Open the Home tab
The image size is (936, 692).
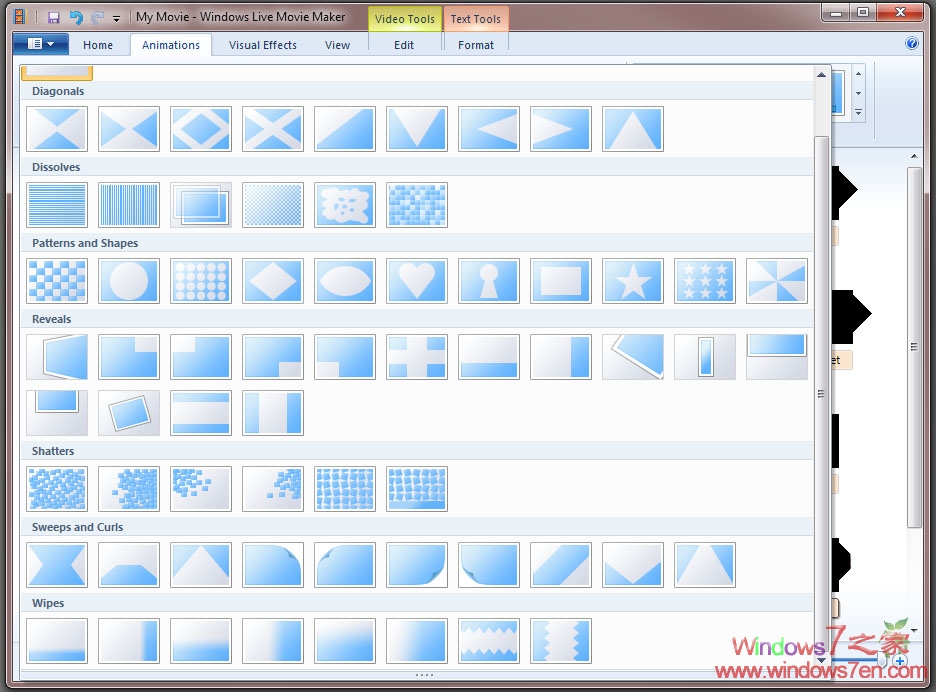coord(98,44)
